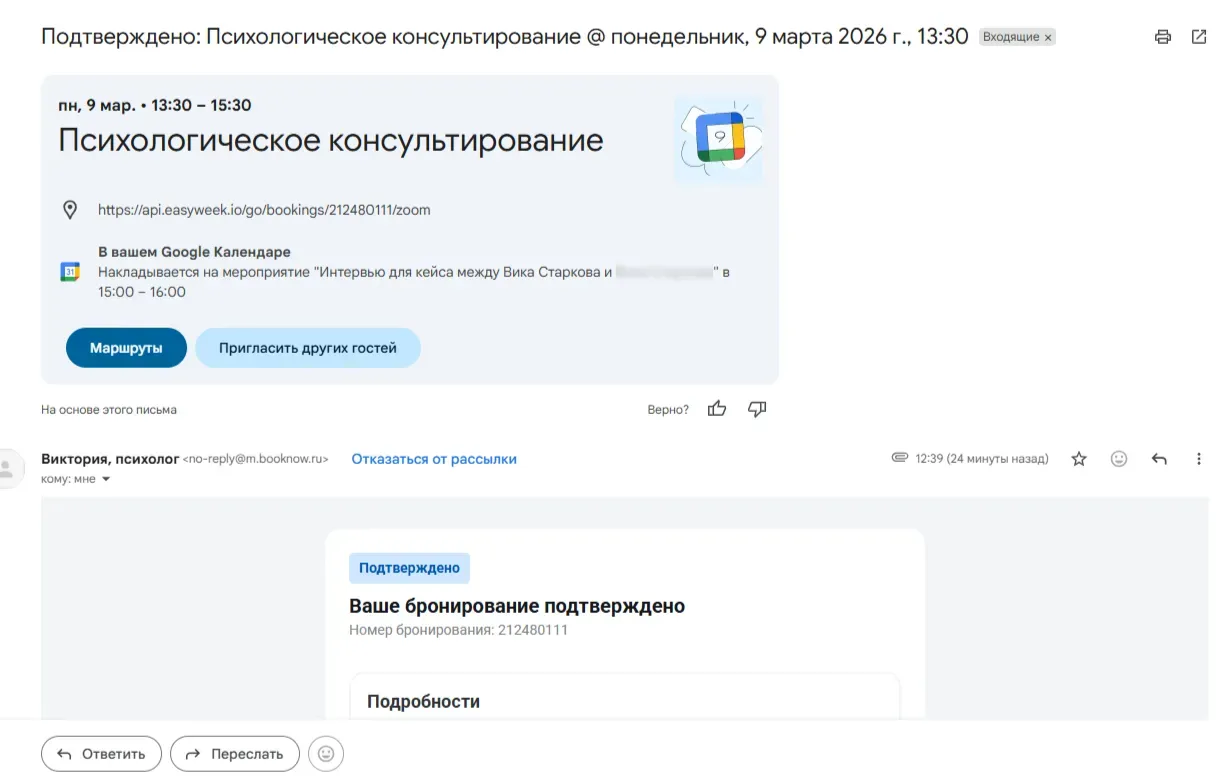Open the easyweek booking Zoom link

[x=264, y=209]
